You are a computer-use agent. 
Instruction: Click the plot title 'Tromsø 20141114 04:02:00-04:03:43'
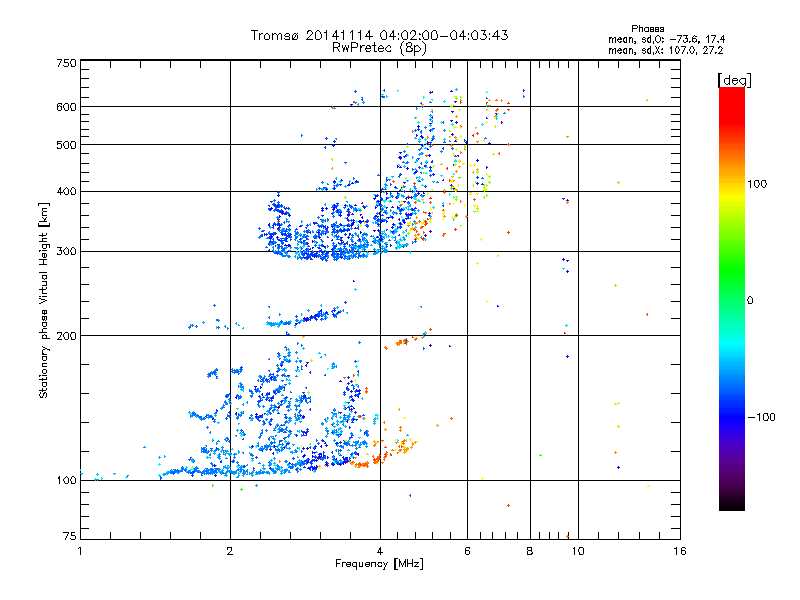pyautogui.click(x=379, y=35)
